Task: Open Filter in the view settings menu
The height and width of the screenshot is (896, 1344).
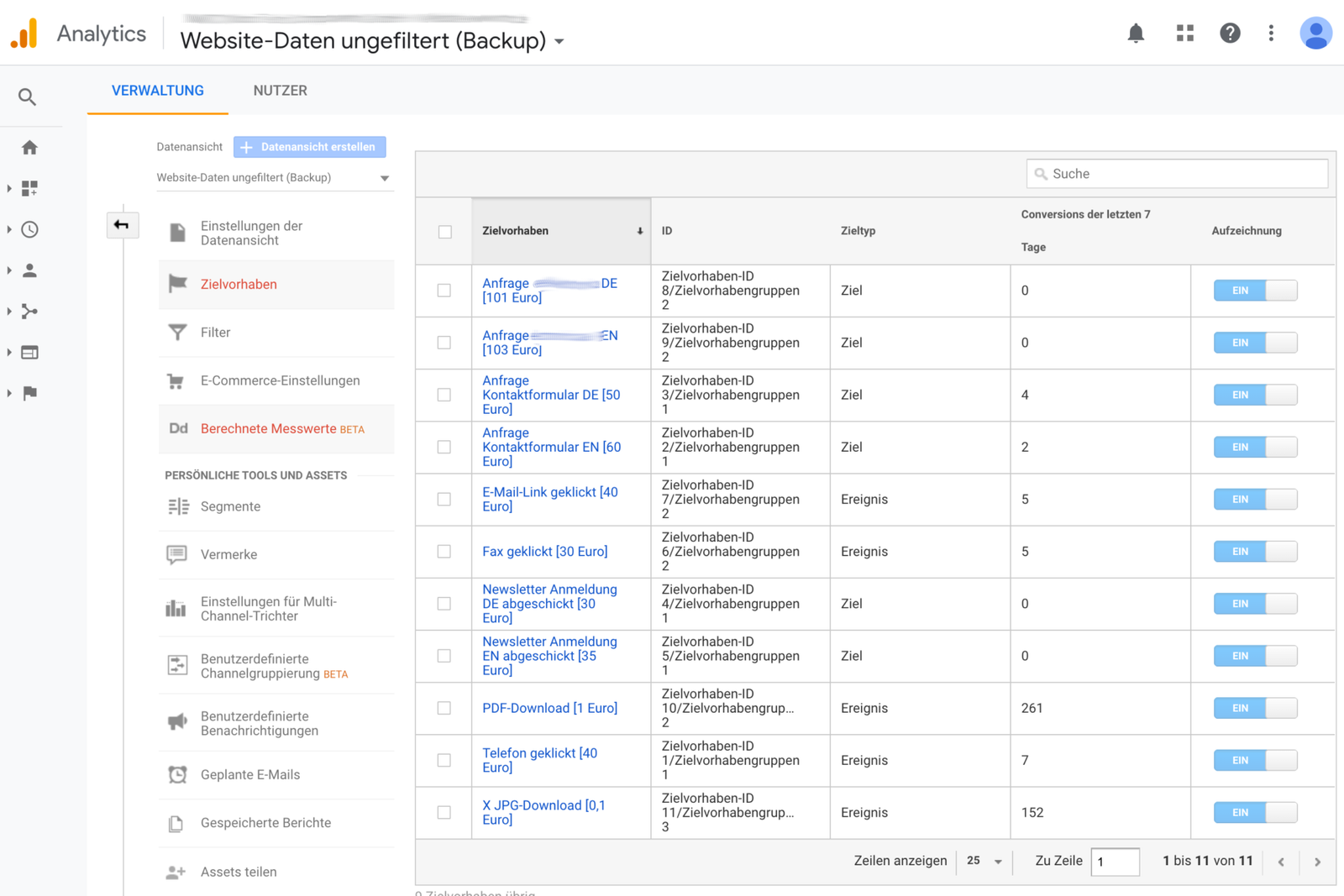Action: [215, 333]
